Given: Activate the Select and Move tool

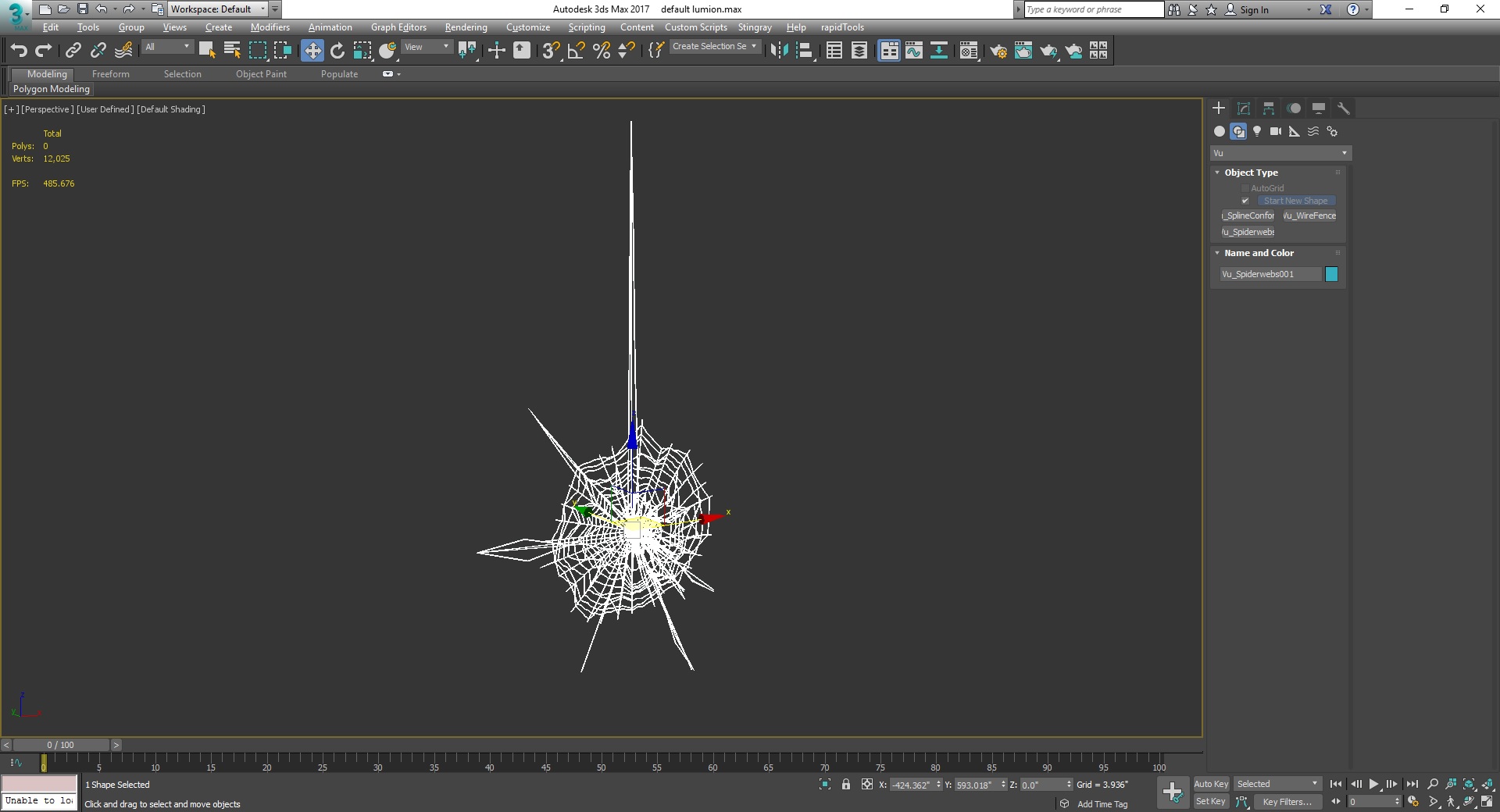Looking at the screenshot, I should (312, 51).
